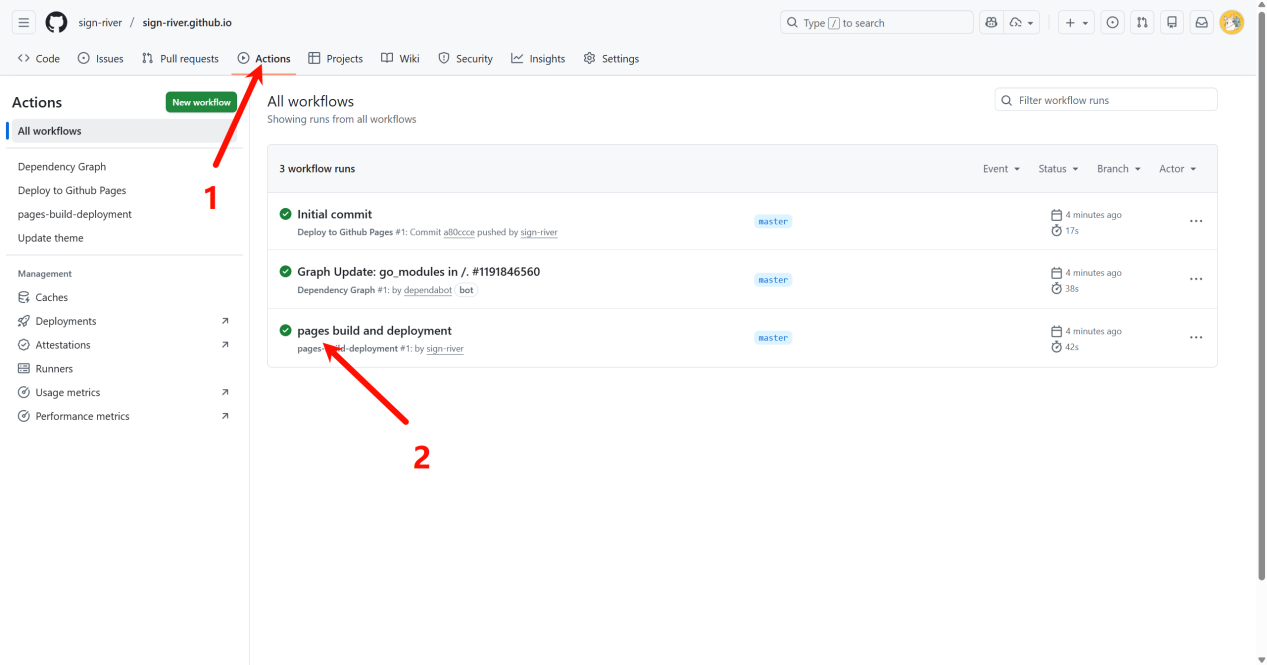Switch to the Issues tab
This screenshot has width=1267, height=665.
click(x=100, y=59)
